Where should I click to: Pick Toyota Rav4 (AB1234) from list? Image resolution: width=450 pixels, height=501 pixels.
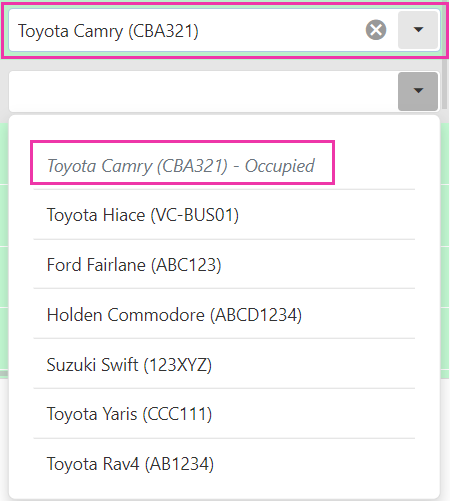pos(224,464)
